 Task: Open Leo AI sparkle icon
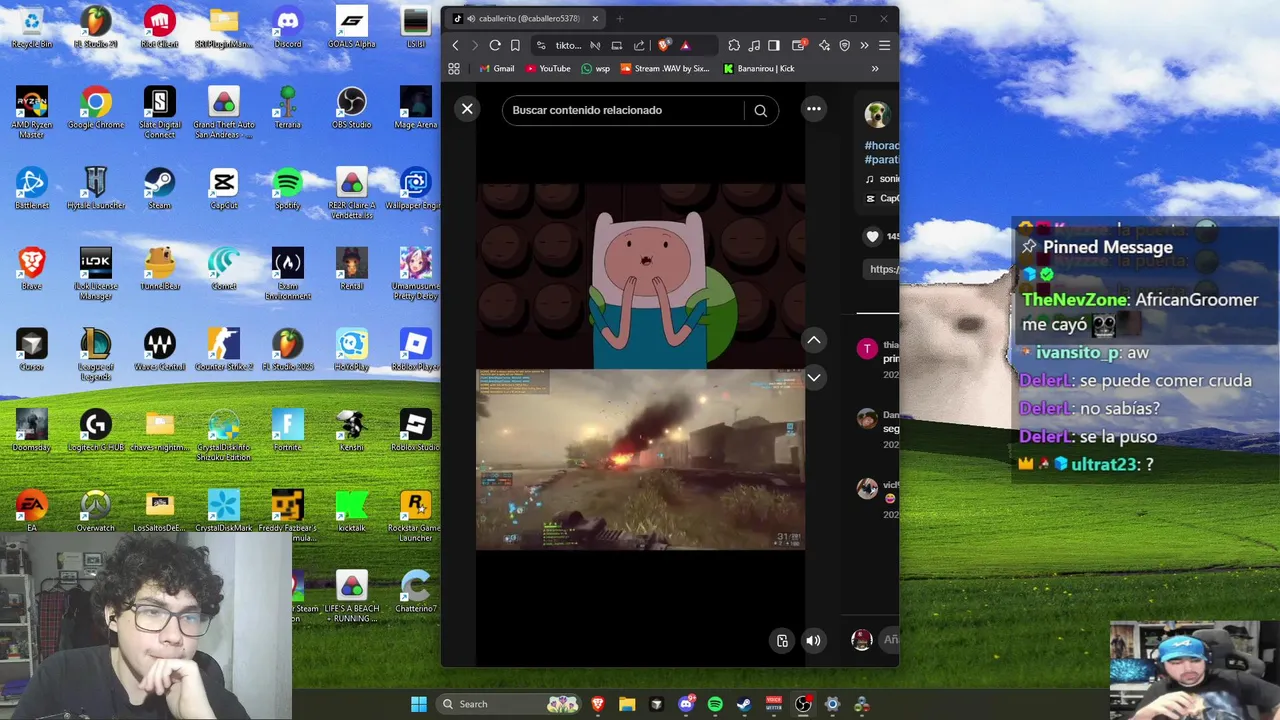coord(824,45)
